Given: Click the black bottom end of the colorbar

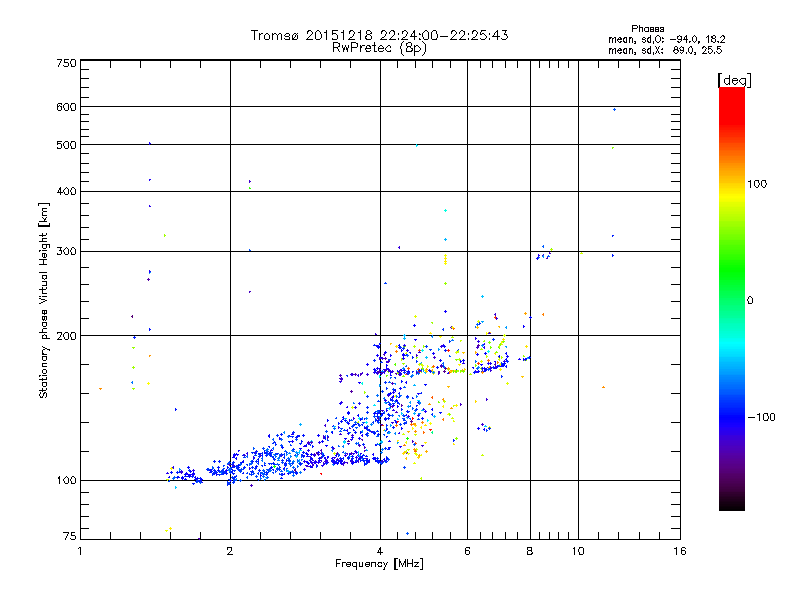Looking at the screenshot, I should pos(732,503).
